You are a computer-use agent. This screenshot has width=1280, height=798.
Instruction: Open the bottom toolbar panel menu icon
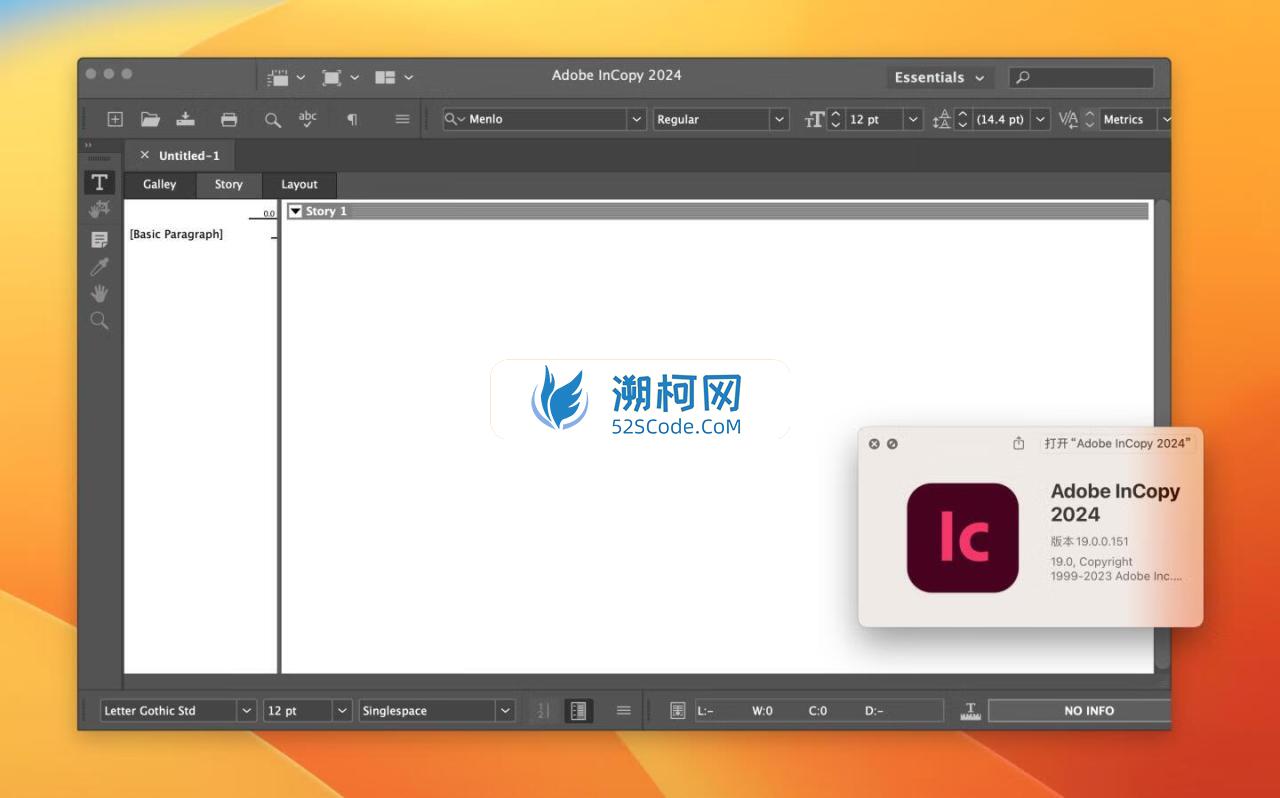[x=624, y=711]
